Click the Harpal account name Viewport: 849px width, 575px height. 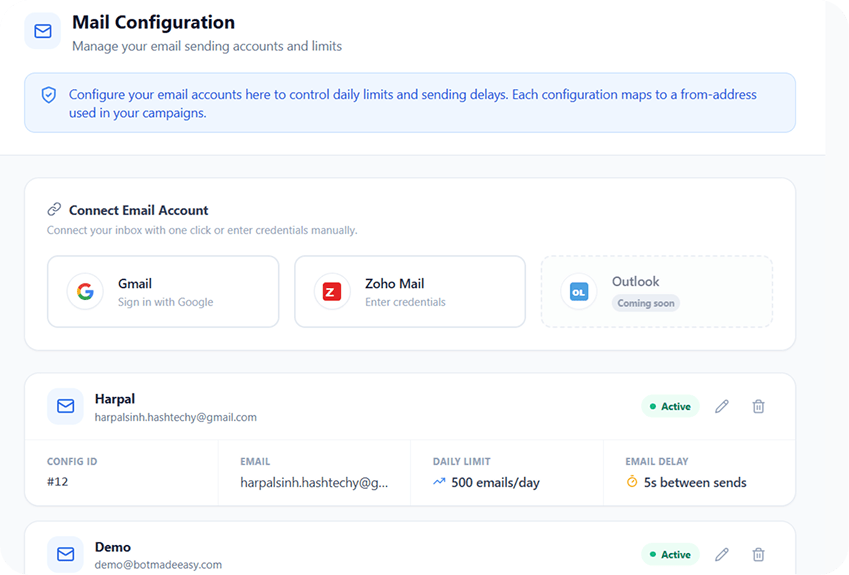pos(115,399)
